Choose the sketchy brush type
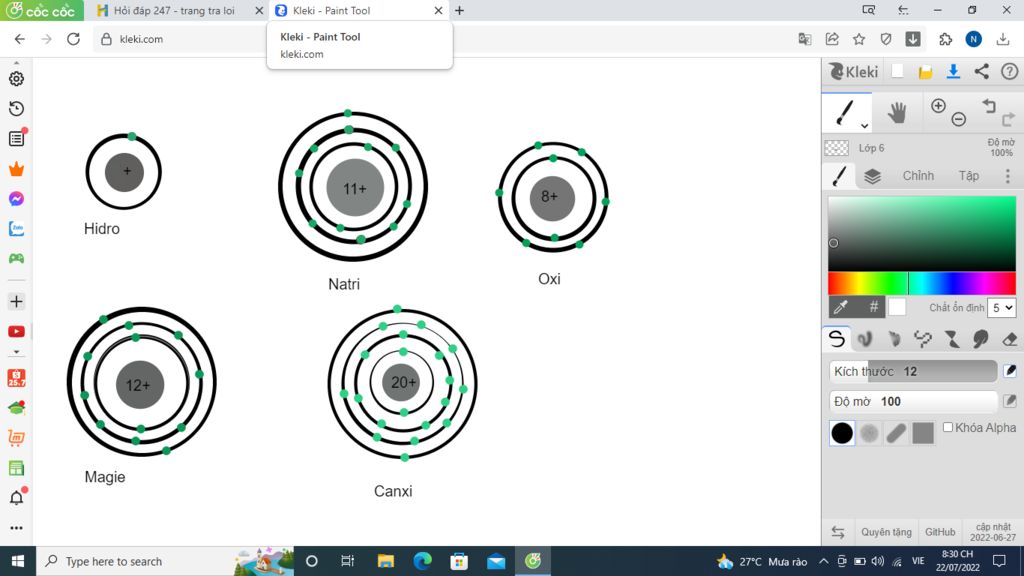Screen dimensions: 1024x576 [894, 338]
